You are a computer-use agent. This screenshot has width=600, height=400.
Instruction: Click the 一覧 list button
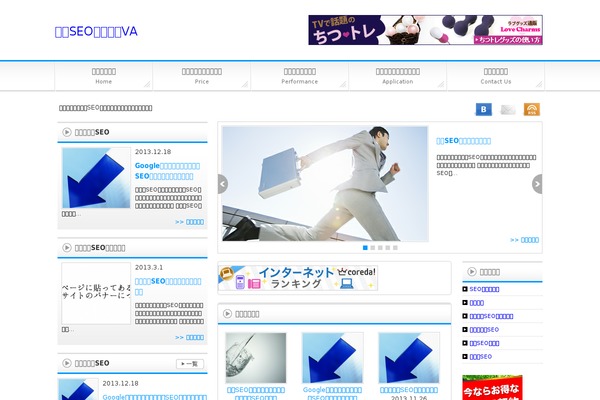[190, 364]
